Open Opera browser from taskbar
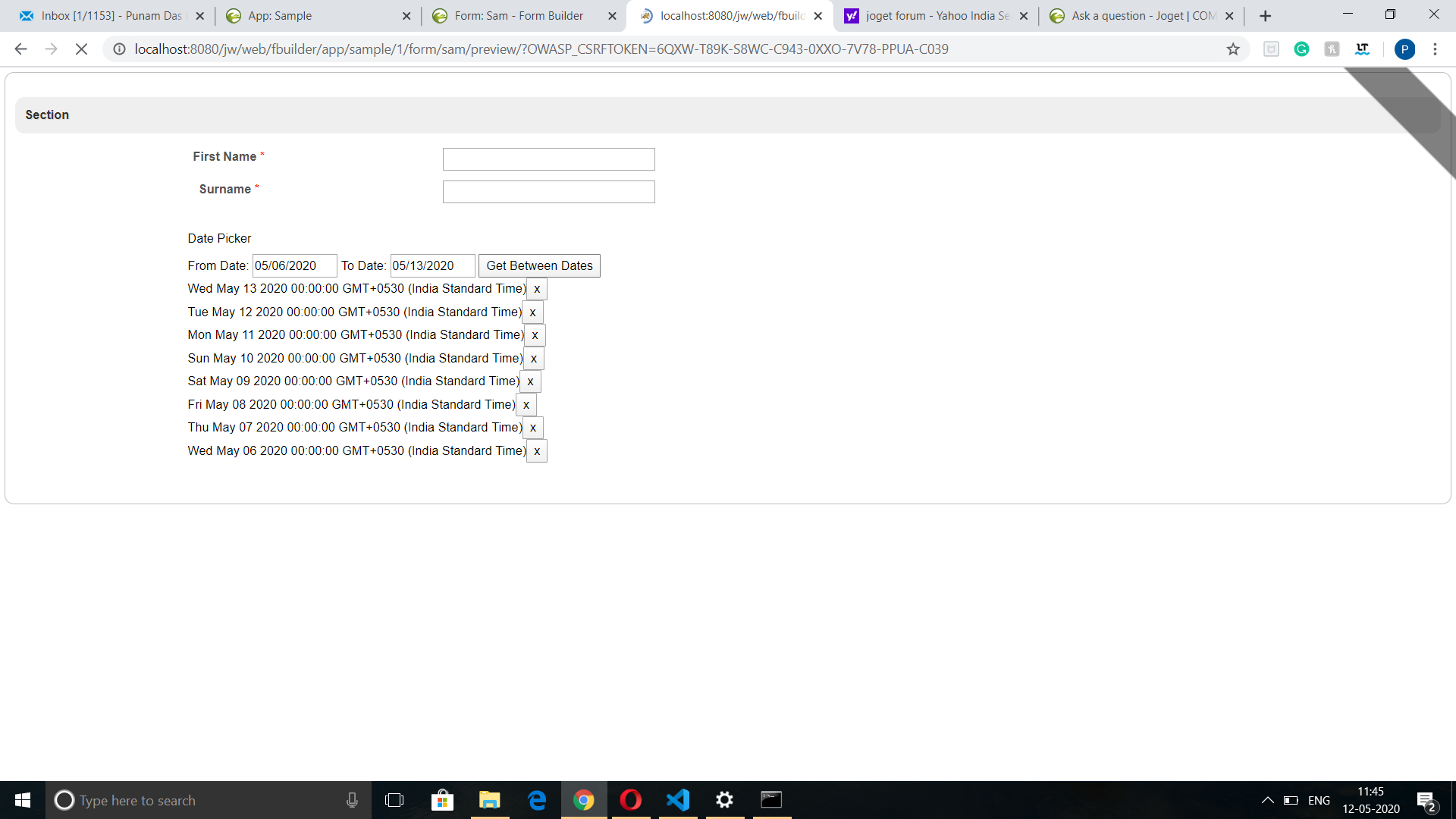This screenshot has width=1456, height=819. [630, 800]
